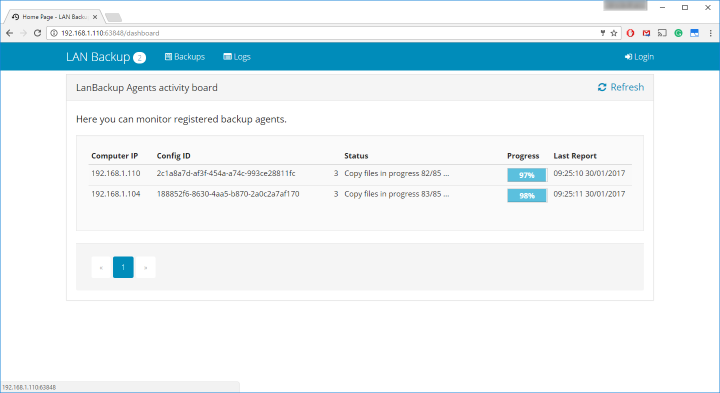The height and width of the screenshot is (393, 720).
Task: Open the Opera red extension icon
Action: (630, 33)
